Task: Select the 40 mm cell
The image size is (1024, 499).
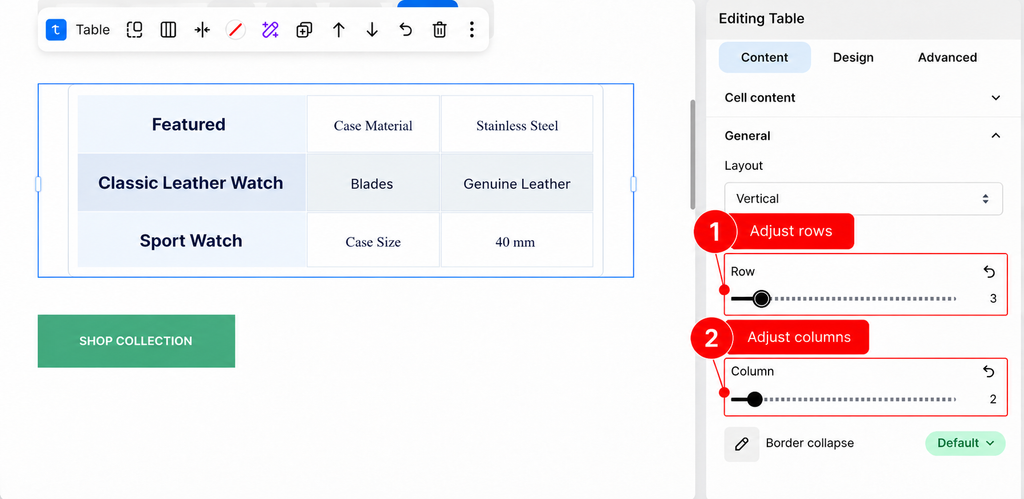Action: pos(517,240)
